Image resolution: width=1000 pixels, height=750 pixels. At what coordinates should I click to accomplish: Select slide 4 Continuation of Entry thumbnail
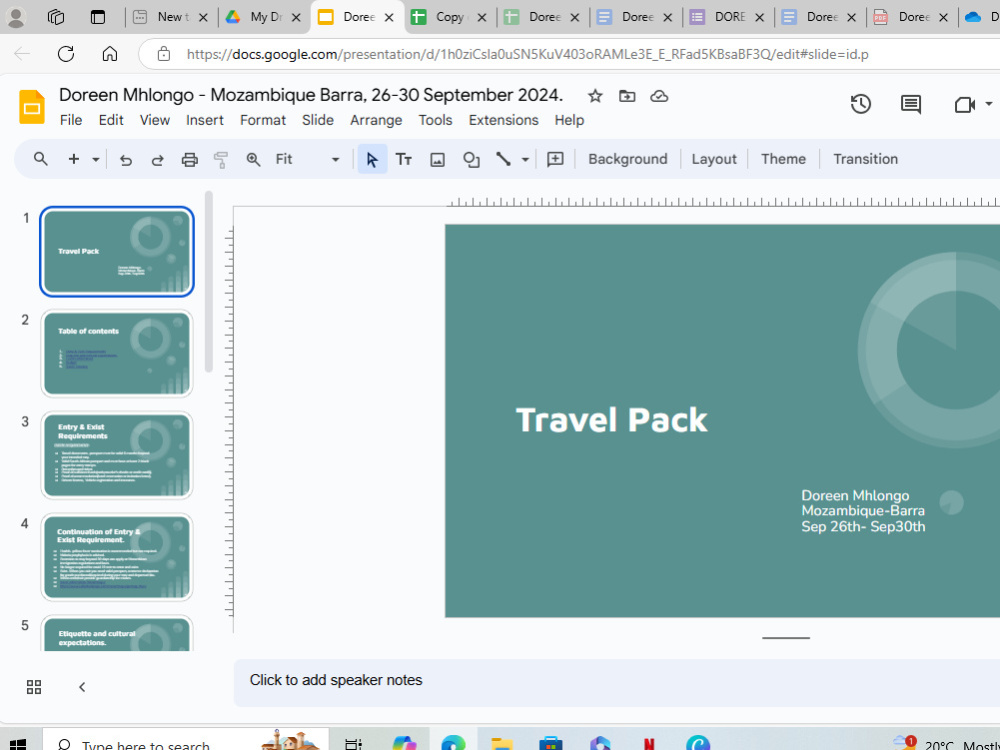pyautogui.click(x=117, y=557)
